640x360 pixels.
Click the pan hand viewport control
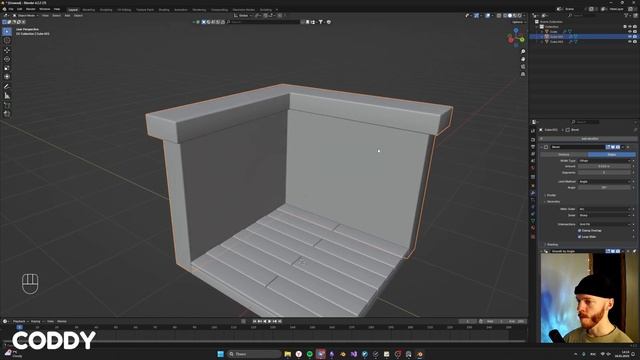coord(523,59)
